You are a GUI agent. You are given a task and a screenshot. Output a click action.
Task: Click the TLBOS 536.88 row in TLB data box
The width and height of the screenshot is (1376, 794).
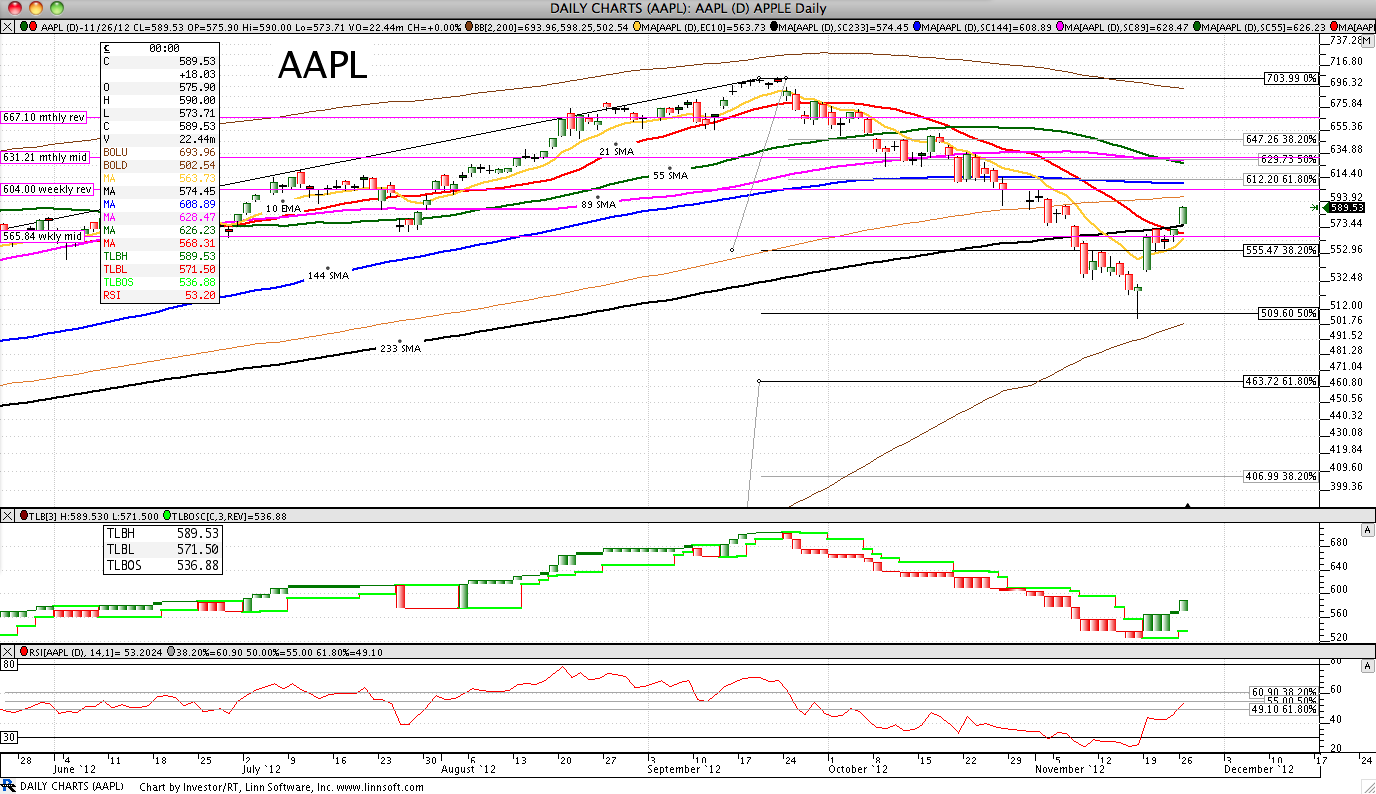coord(162,566)
